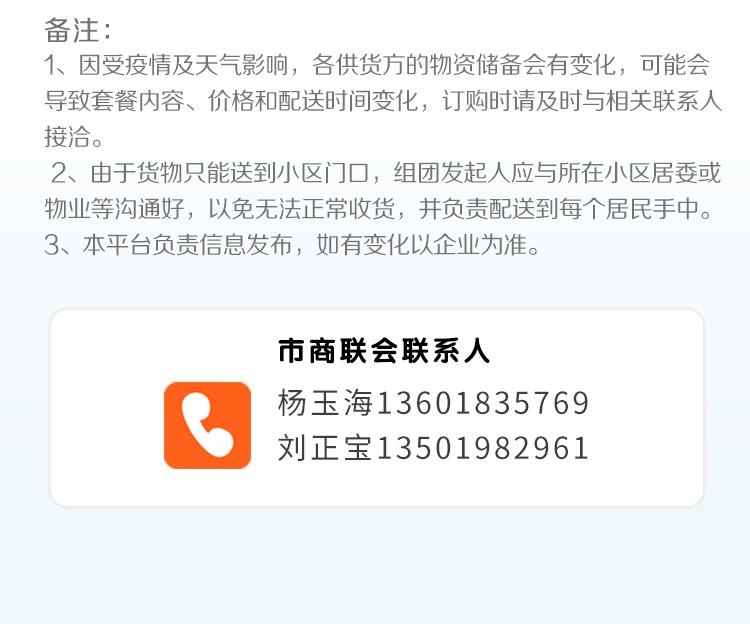Image resolution: width=750 pixels, height=624 pixels.
Task: Click the 市商联会联系人 heading
Action: point(384,351)
